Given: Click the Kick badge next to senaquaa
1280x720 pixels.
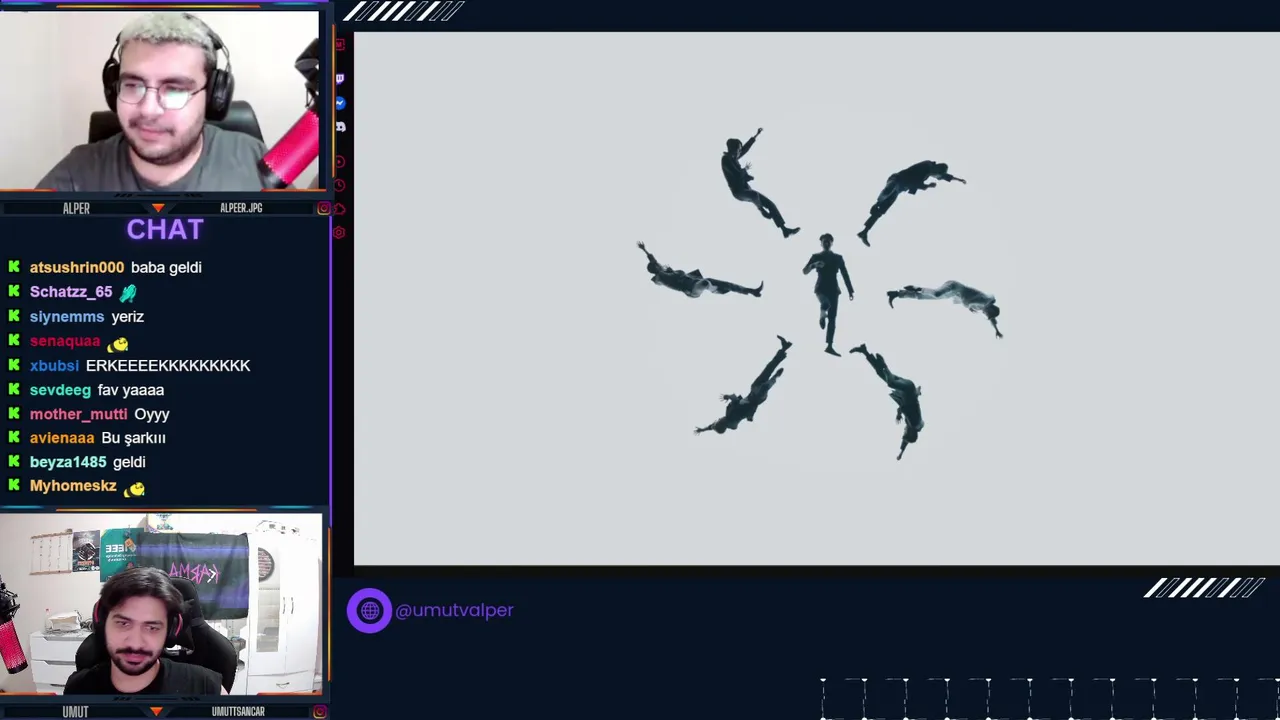Looking at the screenshot, I should (14, 341).
